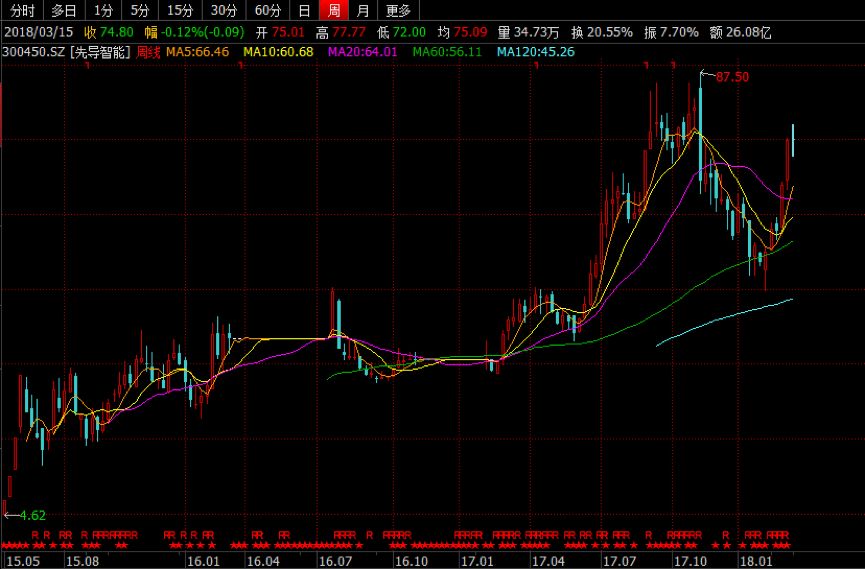Click the MA60:56.11 indicator label
865x569 pixels.
[447, 52]
